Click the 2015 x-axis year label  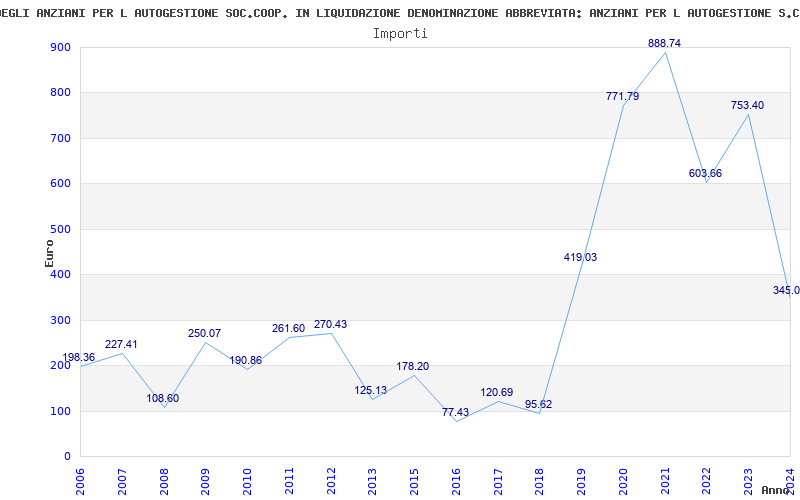[414, 482]
